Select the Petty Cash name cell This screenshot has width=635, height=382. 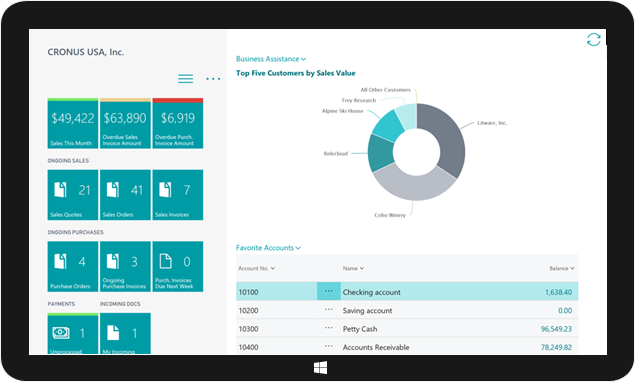[x=360, y=329]
